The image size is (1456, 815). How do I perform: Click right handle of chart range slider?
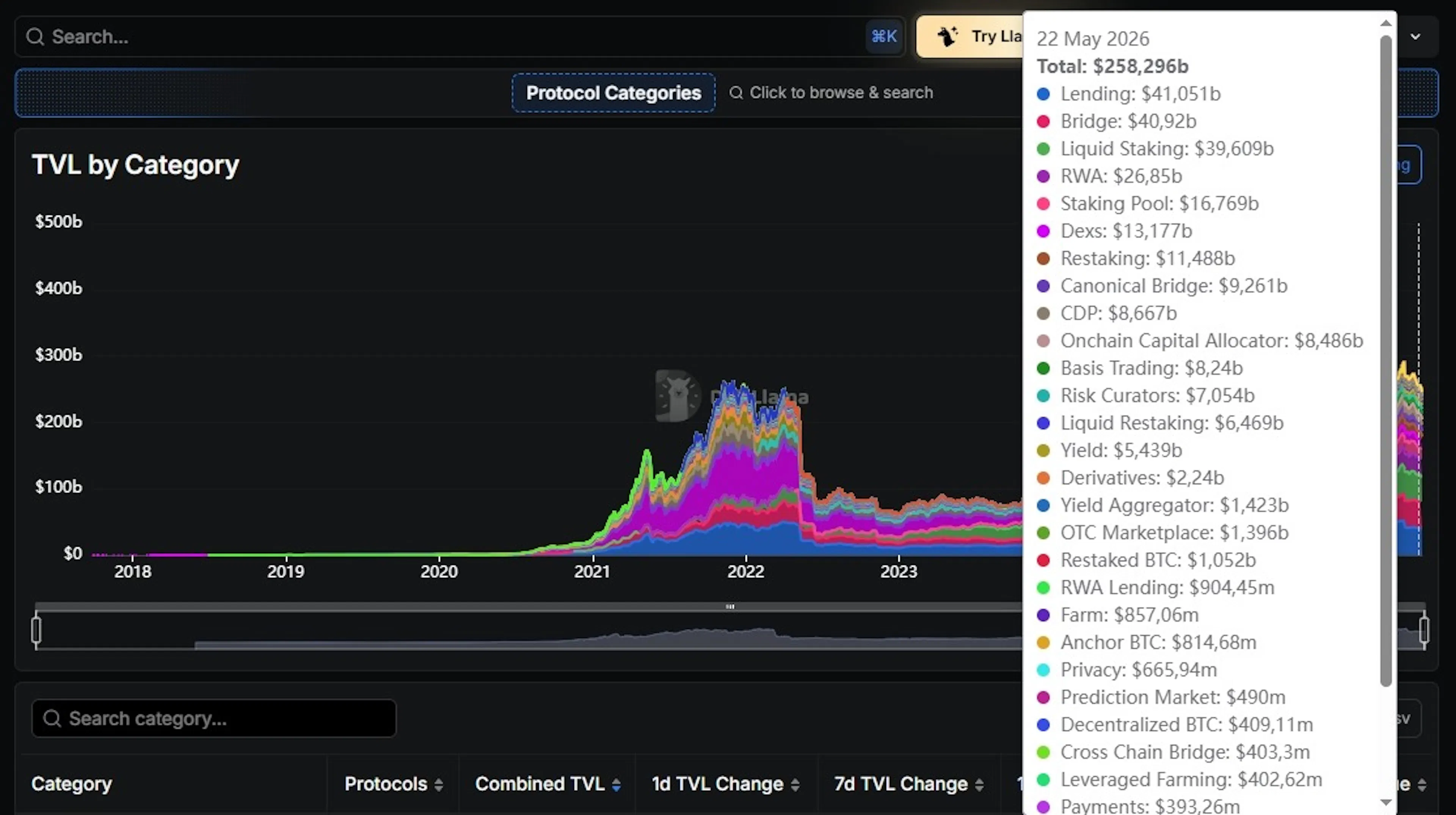point(1425,630)
